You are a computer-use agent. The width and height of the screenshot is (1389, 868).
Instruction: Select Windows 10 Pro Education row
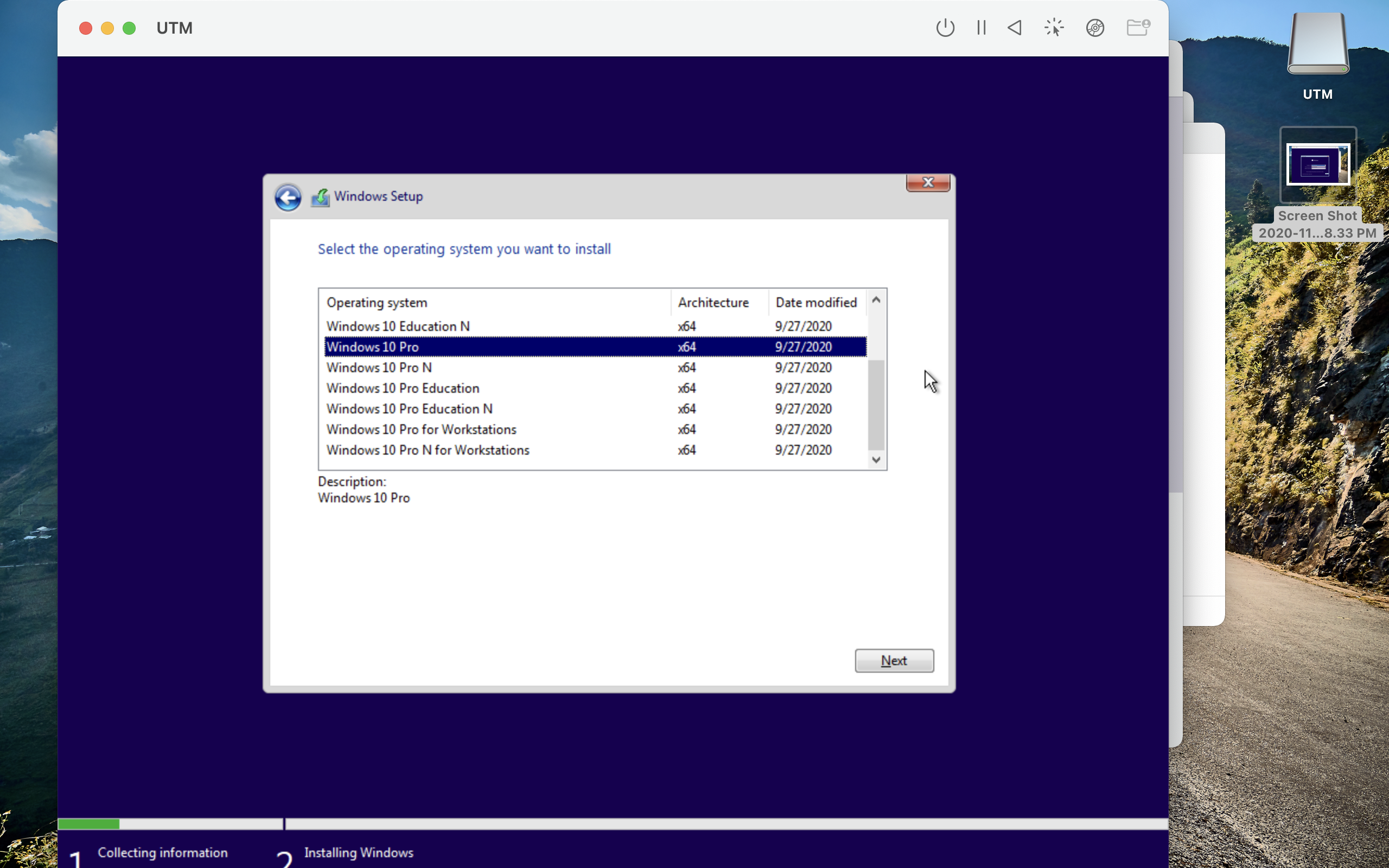point(595,388)
